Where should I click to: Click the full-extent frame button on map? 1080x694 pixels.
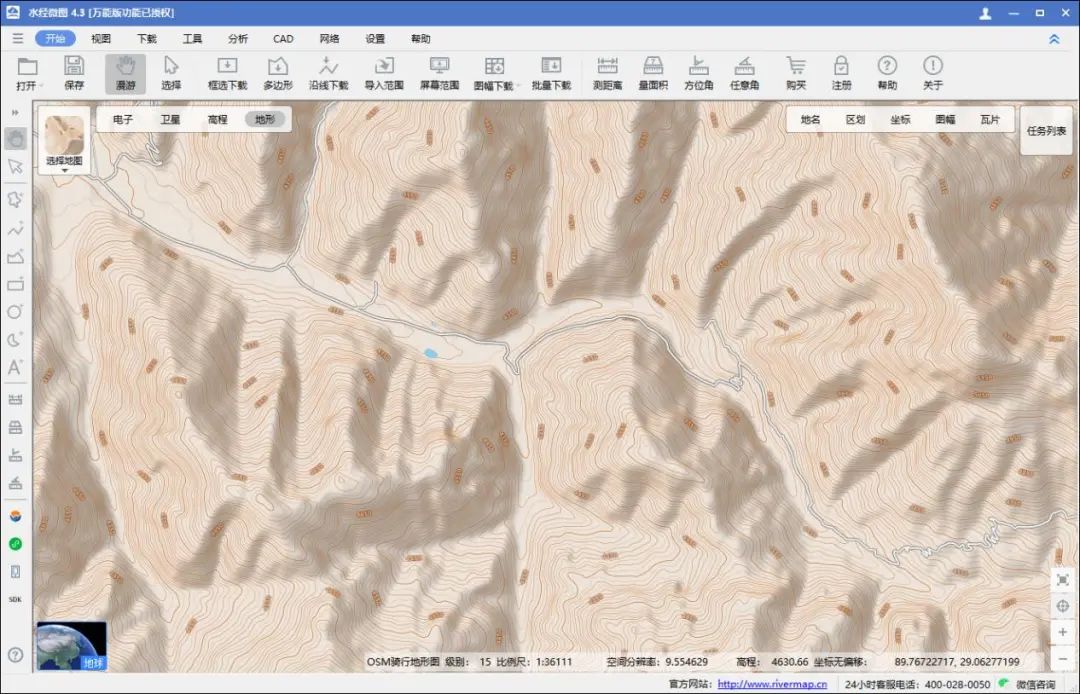click(x=1063, y=580)
